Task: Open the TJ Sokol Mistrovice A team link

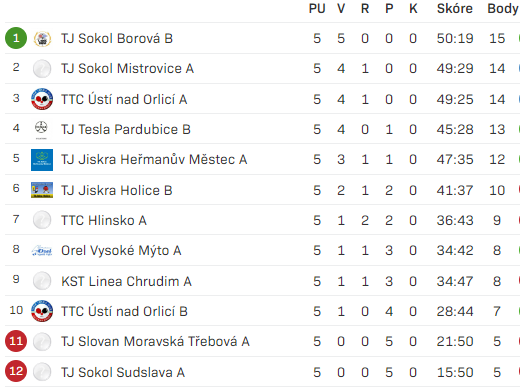Action: click(x=127, y=69)
